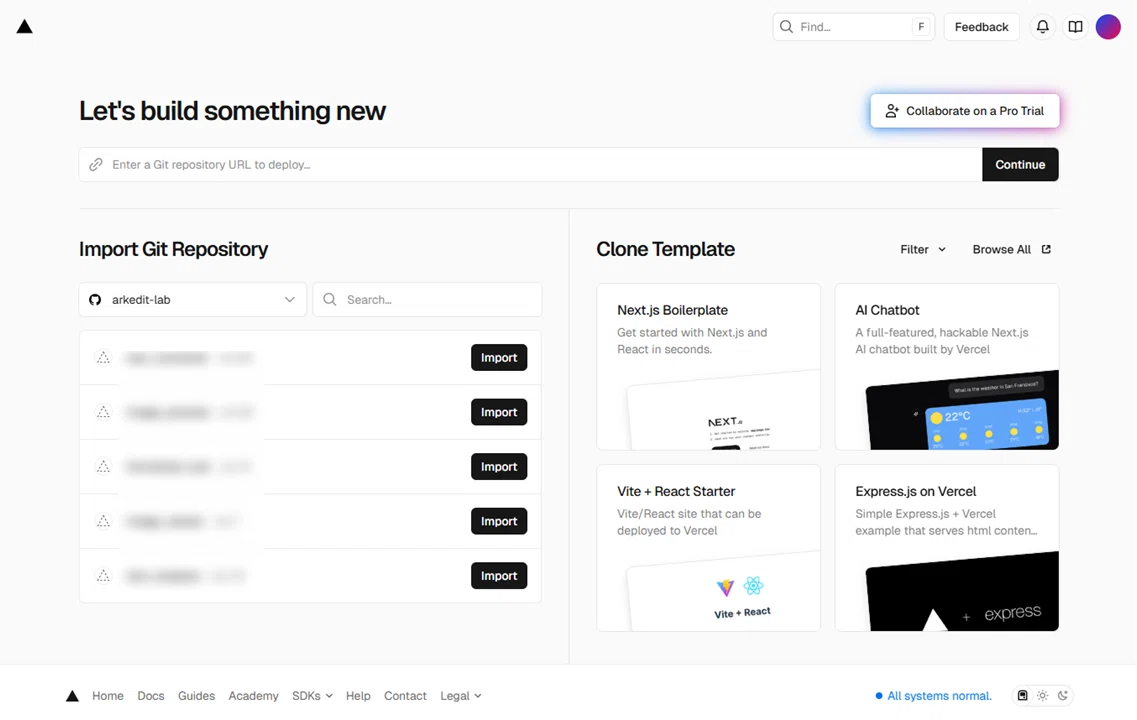
Task: Switch to dark theme
Action: [x=1063, y=695]
